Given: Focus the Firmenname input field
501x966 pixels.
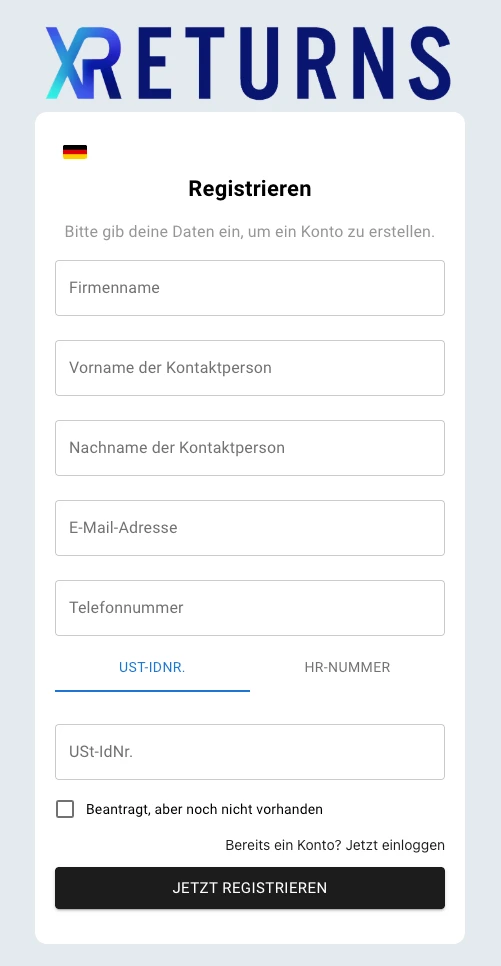Looking at the screenshot, I should pos(250,288).
